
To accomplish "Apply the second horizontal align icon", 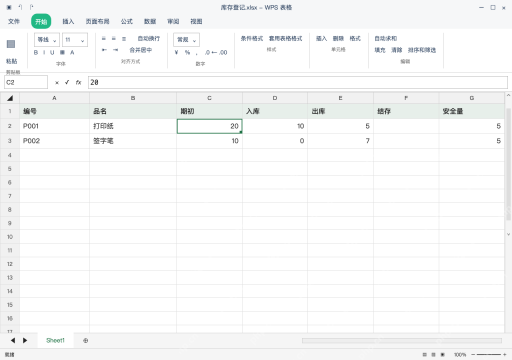I will pos(114,39).
